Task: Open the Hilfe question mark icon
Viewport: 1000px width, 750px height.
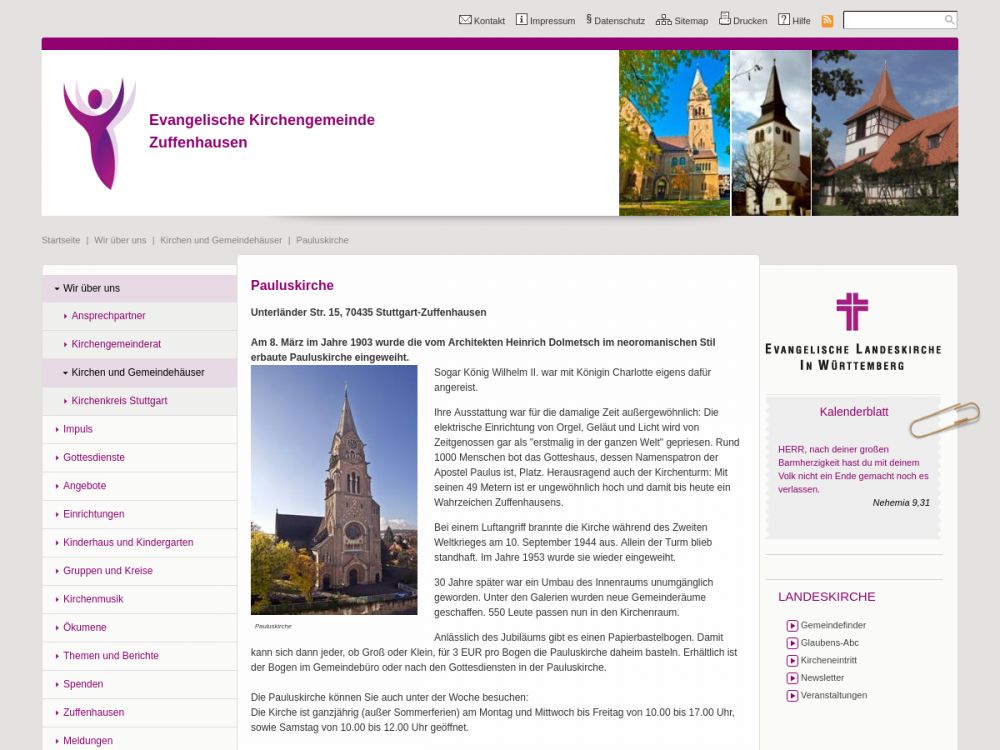Action: click(x=784, y=20)
